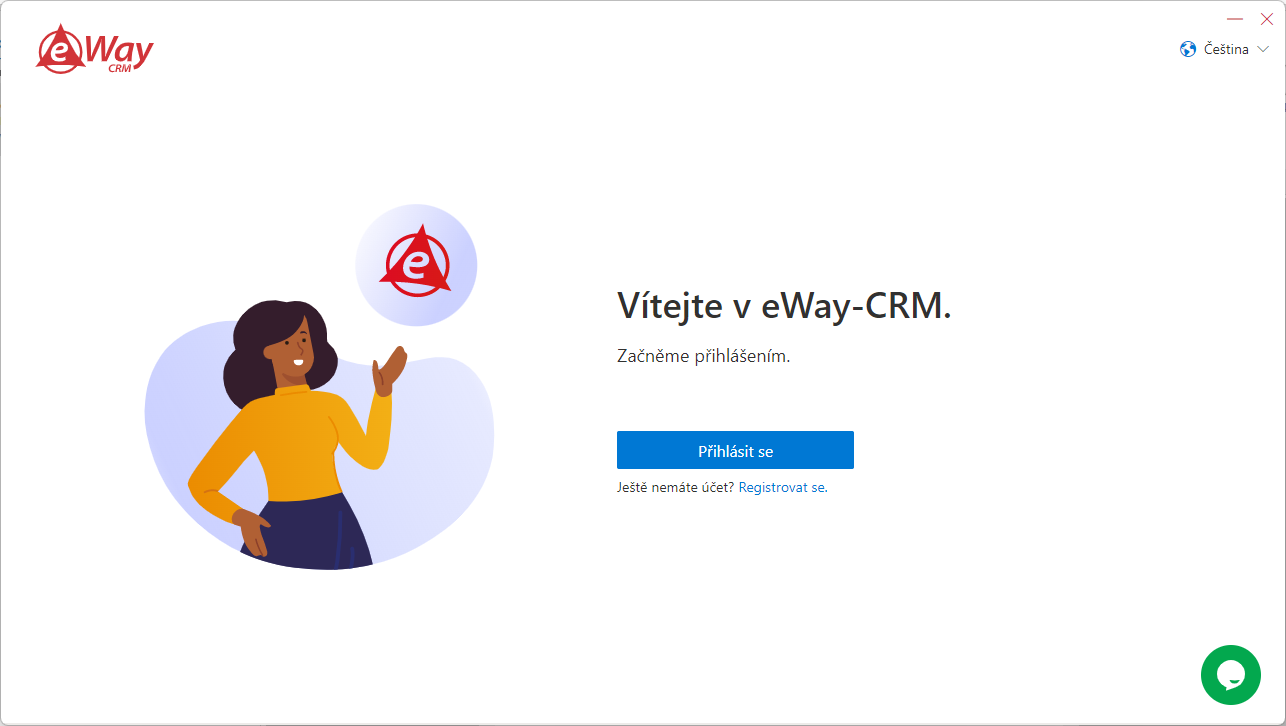Image resolution: width=1286 pixels, height=726 pixels.
Task: Click the 'Ještě nemáte účet?' text
Action: tap(675, 488)
